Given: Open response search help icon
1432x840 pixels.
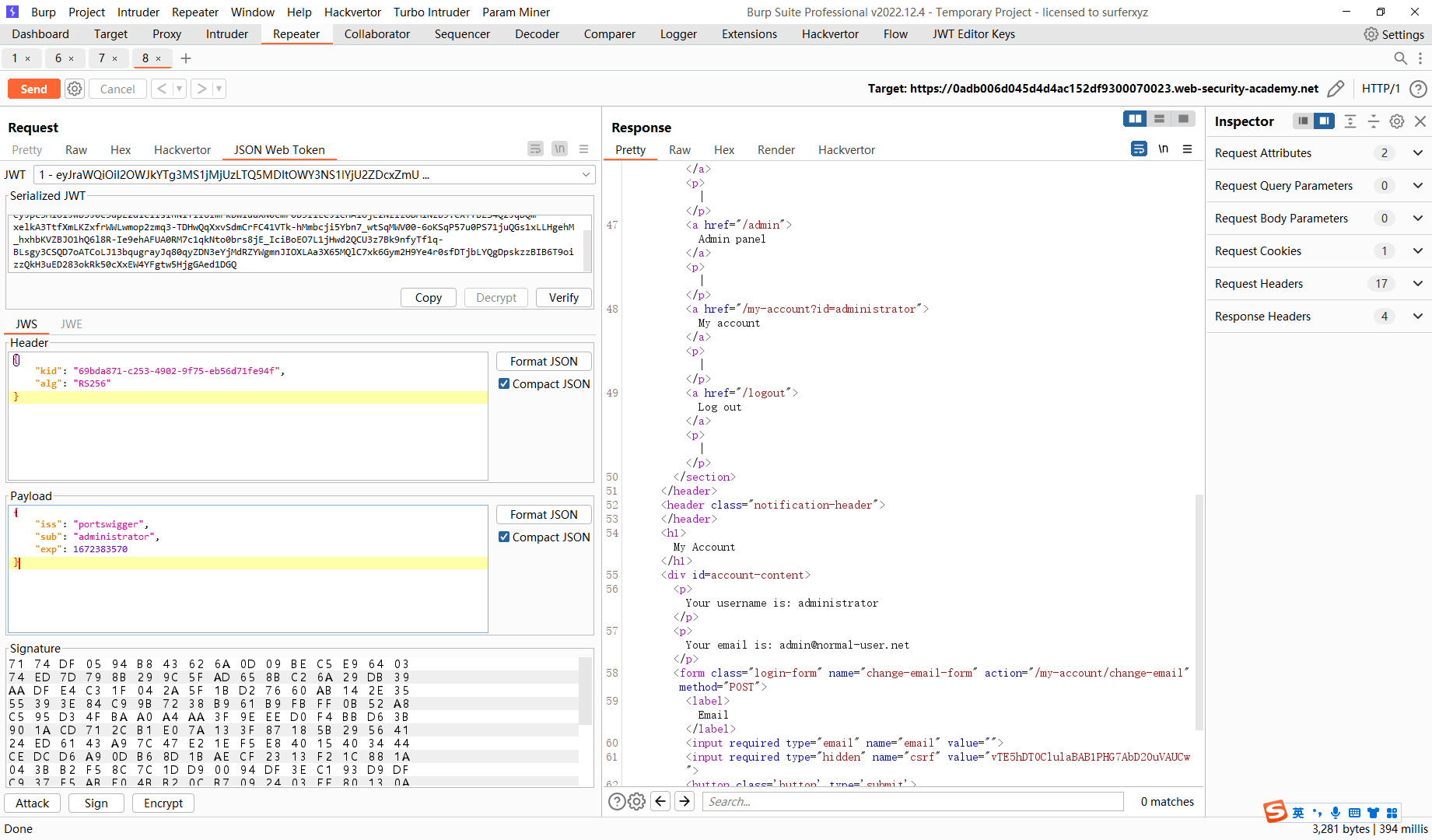Looking at the screenshot, I should point(617,801).
